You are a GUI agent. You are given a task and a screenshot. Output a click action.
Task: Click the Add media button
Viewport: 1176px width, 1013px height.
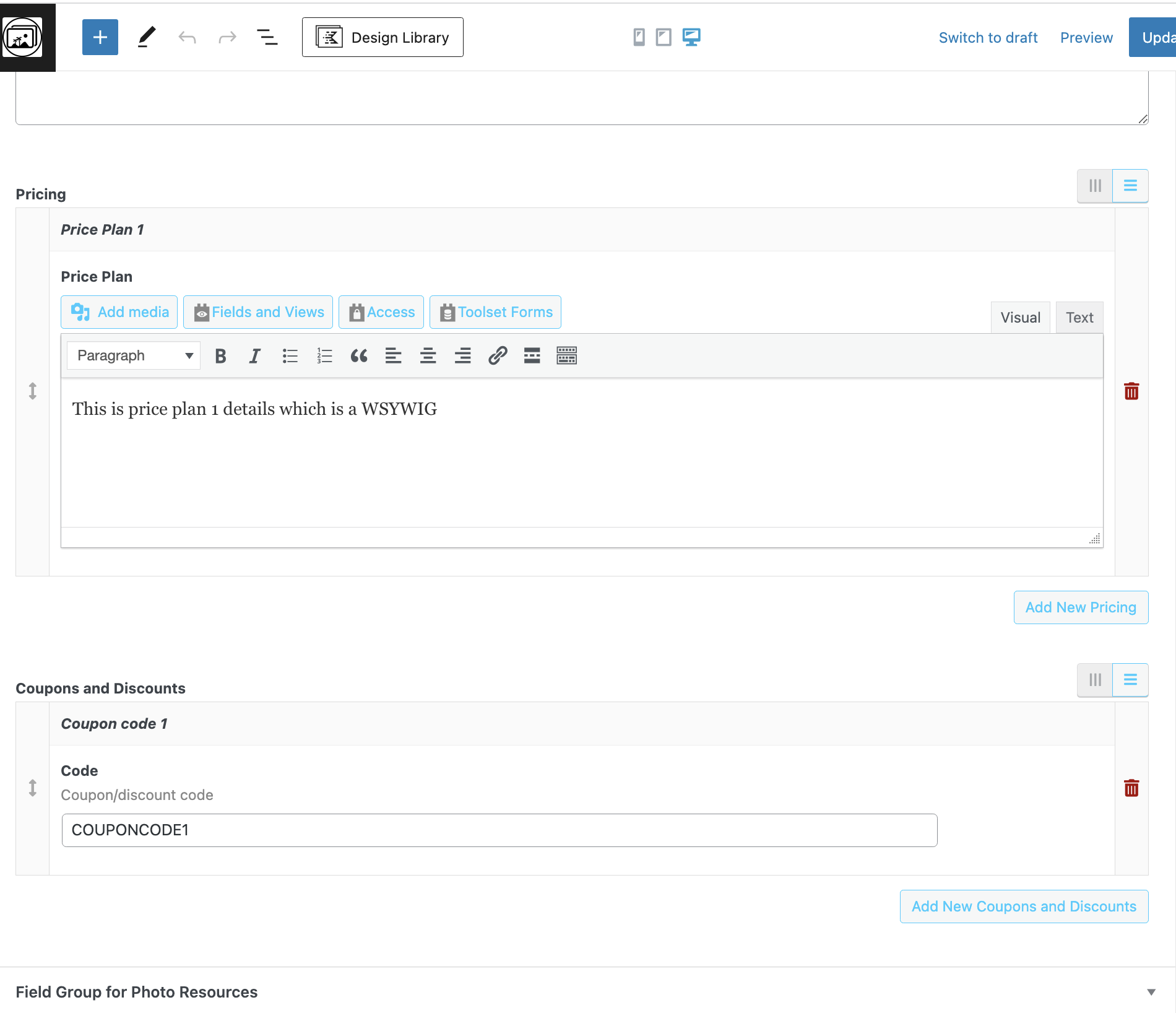[119, 312]
